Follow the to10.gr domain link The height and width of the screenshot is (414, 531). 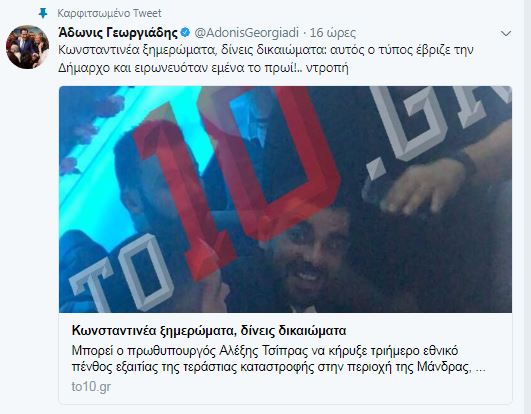[91, 387]
